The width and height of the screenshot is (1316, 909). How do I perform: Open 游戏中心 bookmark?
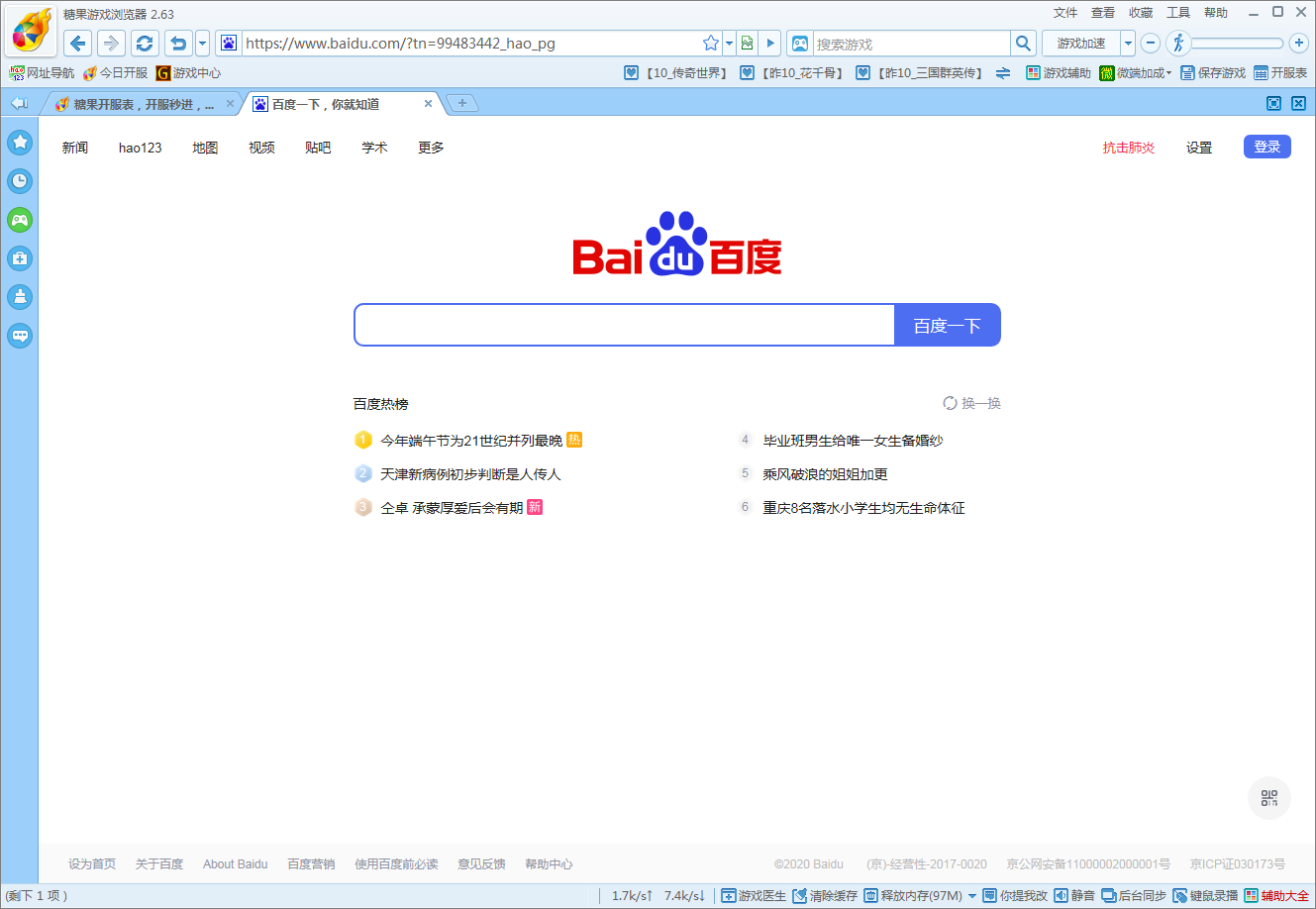point(188,73)
